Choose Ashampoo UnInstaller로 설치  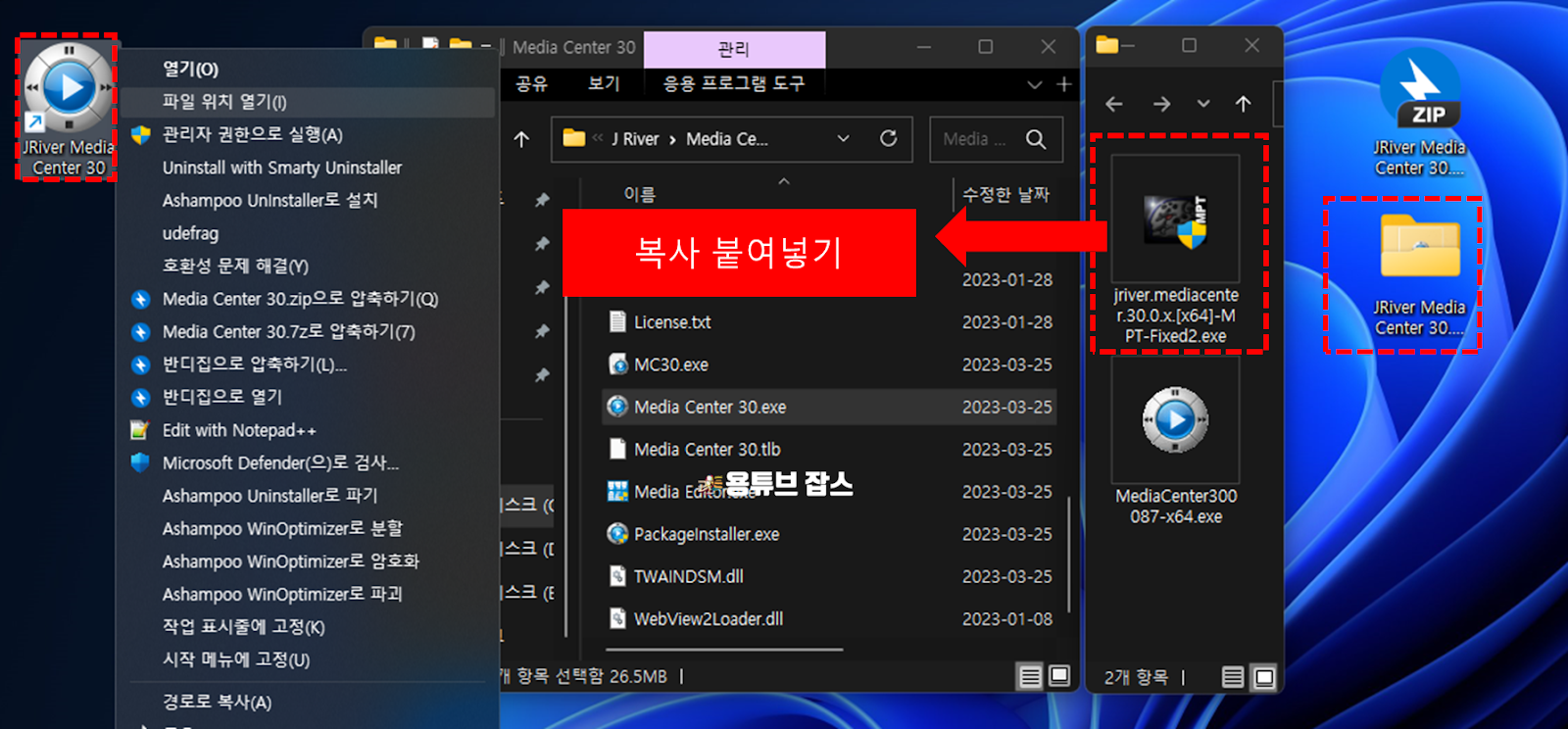point(306,200)
